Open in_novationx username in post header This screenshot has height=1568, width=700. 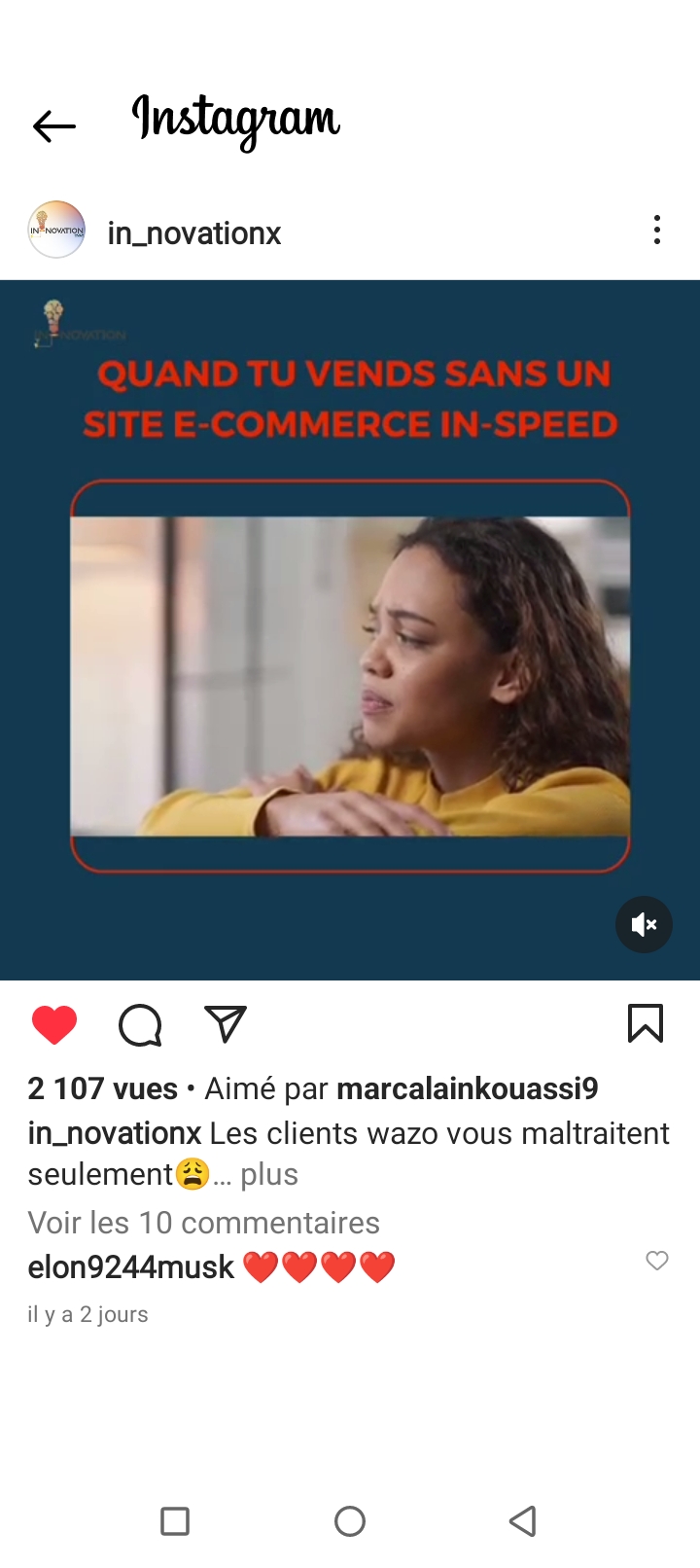click(x=194, y=233)
